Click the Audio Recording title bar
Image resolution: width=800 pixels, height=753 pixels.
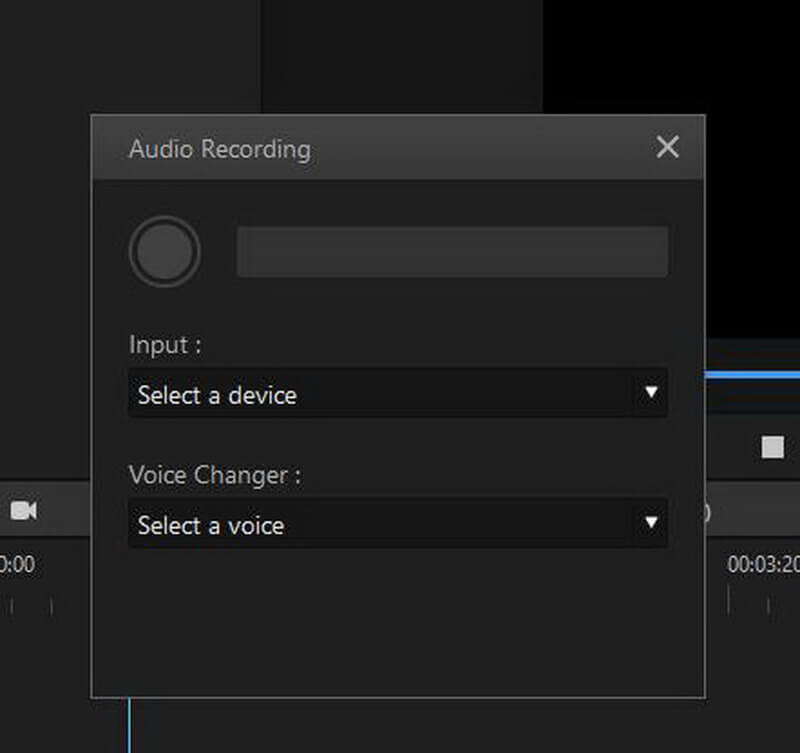point(398,148)
